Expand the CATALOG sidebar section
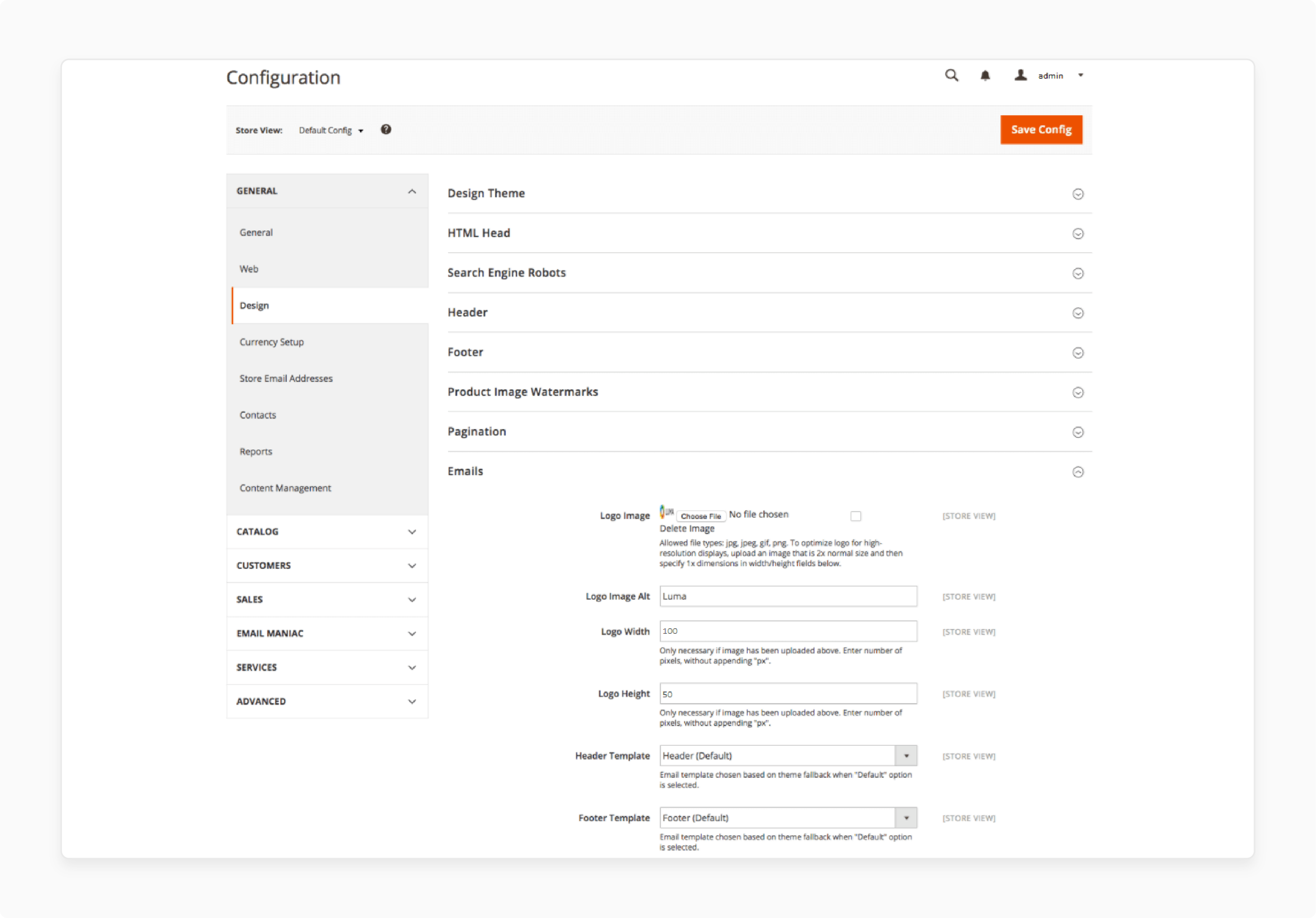This screenshot has height=918, width=1316. tap(412, 531)
